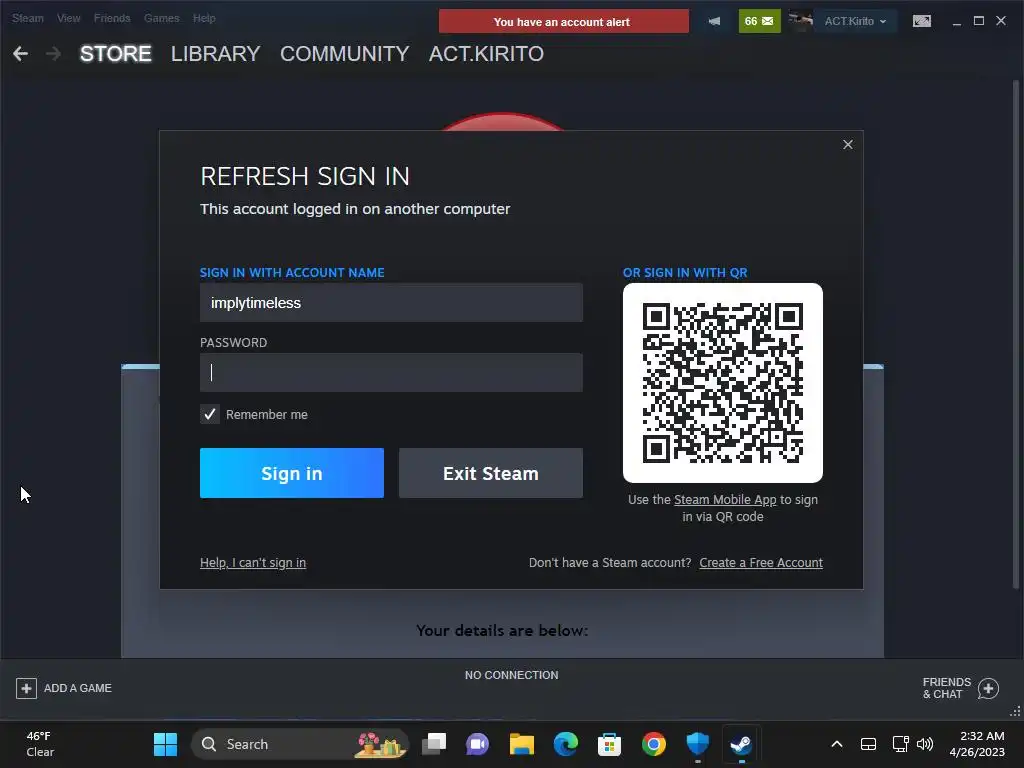Switch to Big Picture mode icon
The image size is (1024, 768).
click(x=921, y=21)
